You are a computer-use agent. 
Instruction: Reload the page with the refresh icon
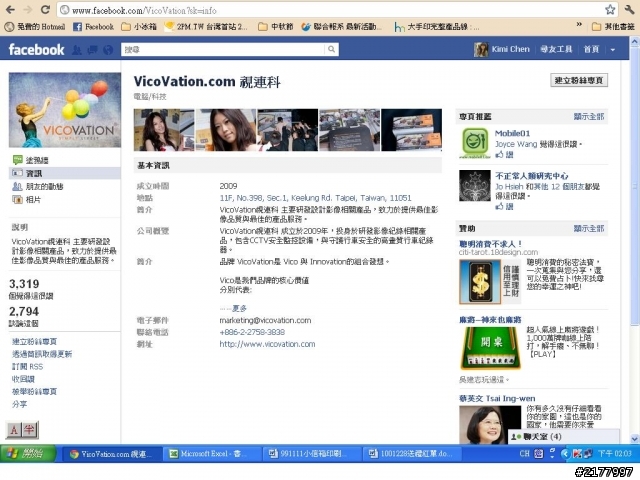click(x=45, y=9)
